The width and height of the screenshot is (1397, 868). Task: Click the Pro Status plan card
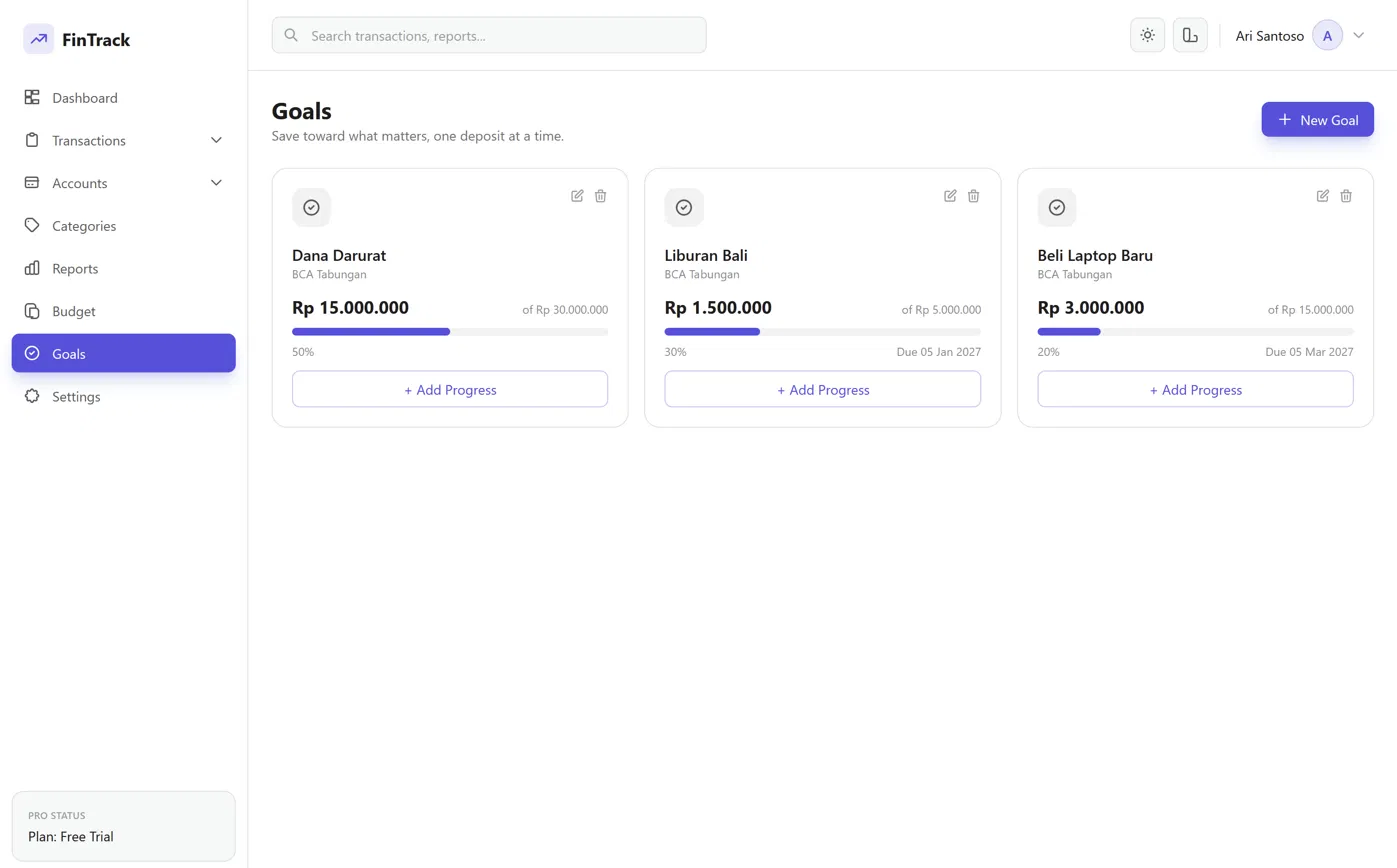click(x=123, y=826)
